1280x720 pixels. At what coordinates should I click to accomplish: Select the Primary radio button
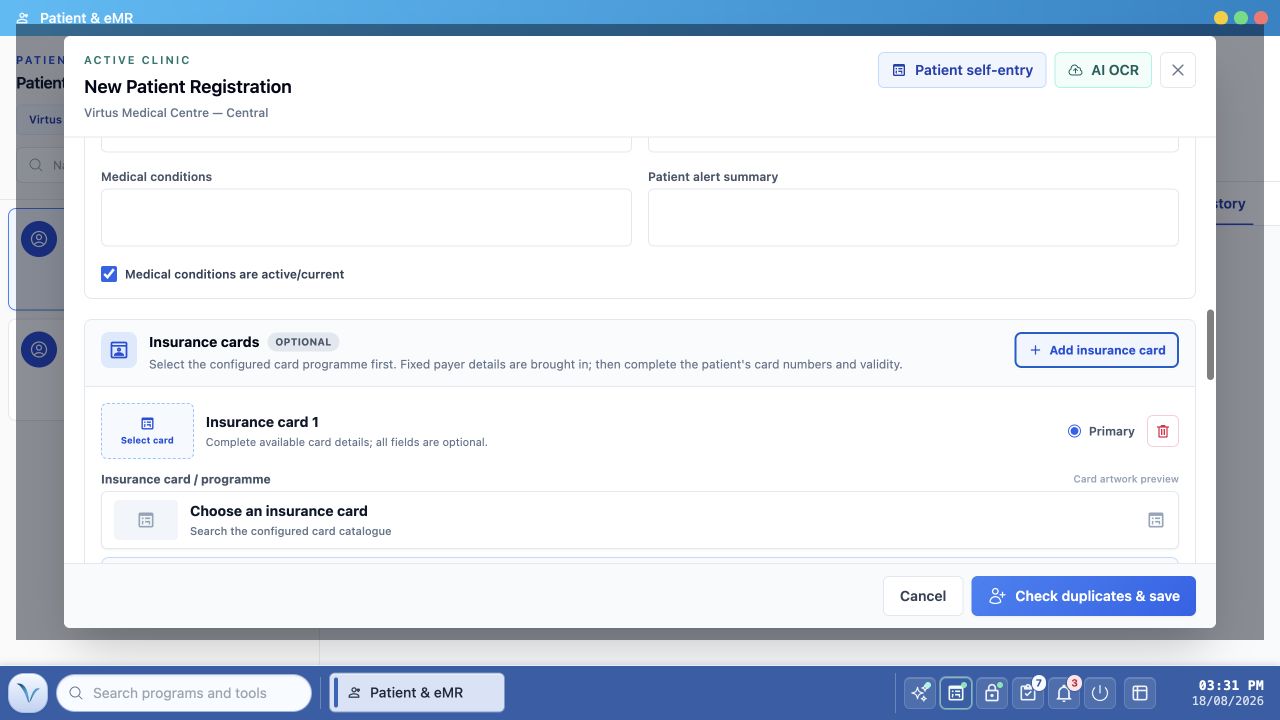click(1074, 431)
